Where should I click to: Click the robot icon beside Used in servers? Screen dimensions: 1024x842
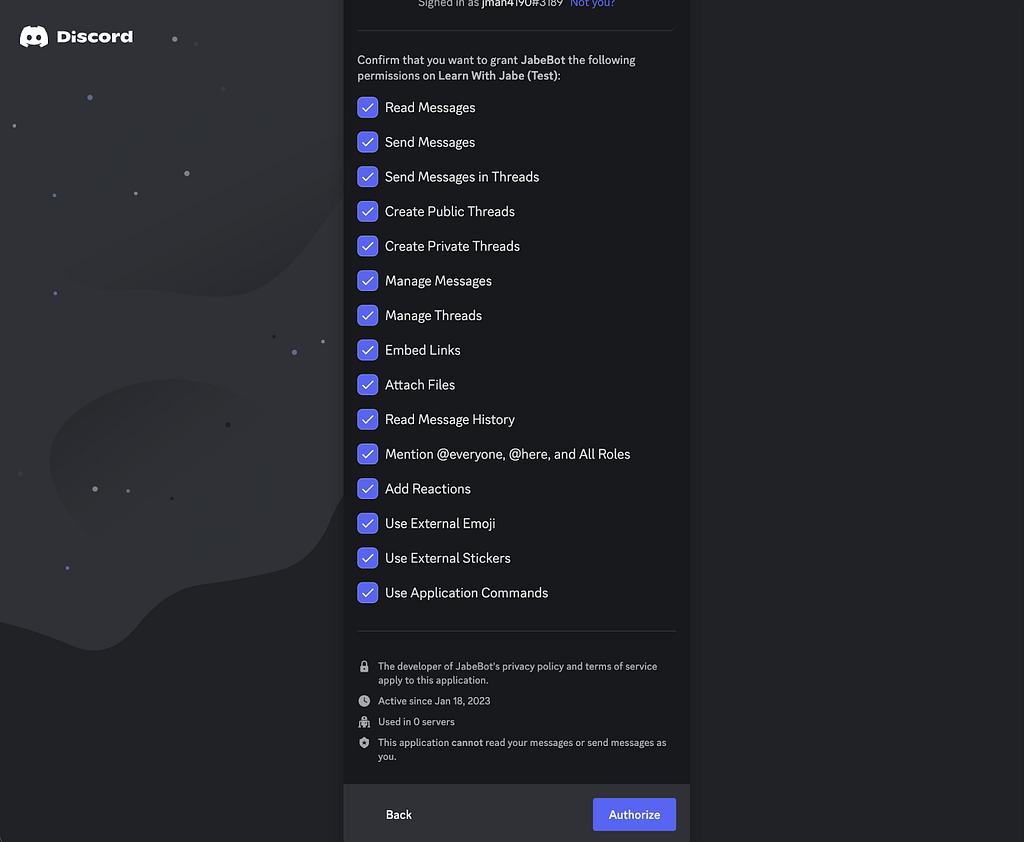364,722
